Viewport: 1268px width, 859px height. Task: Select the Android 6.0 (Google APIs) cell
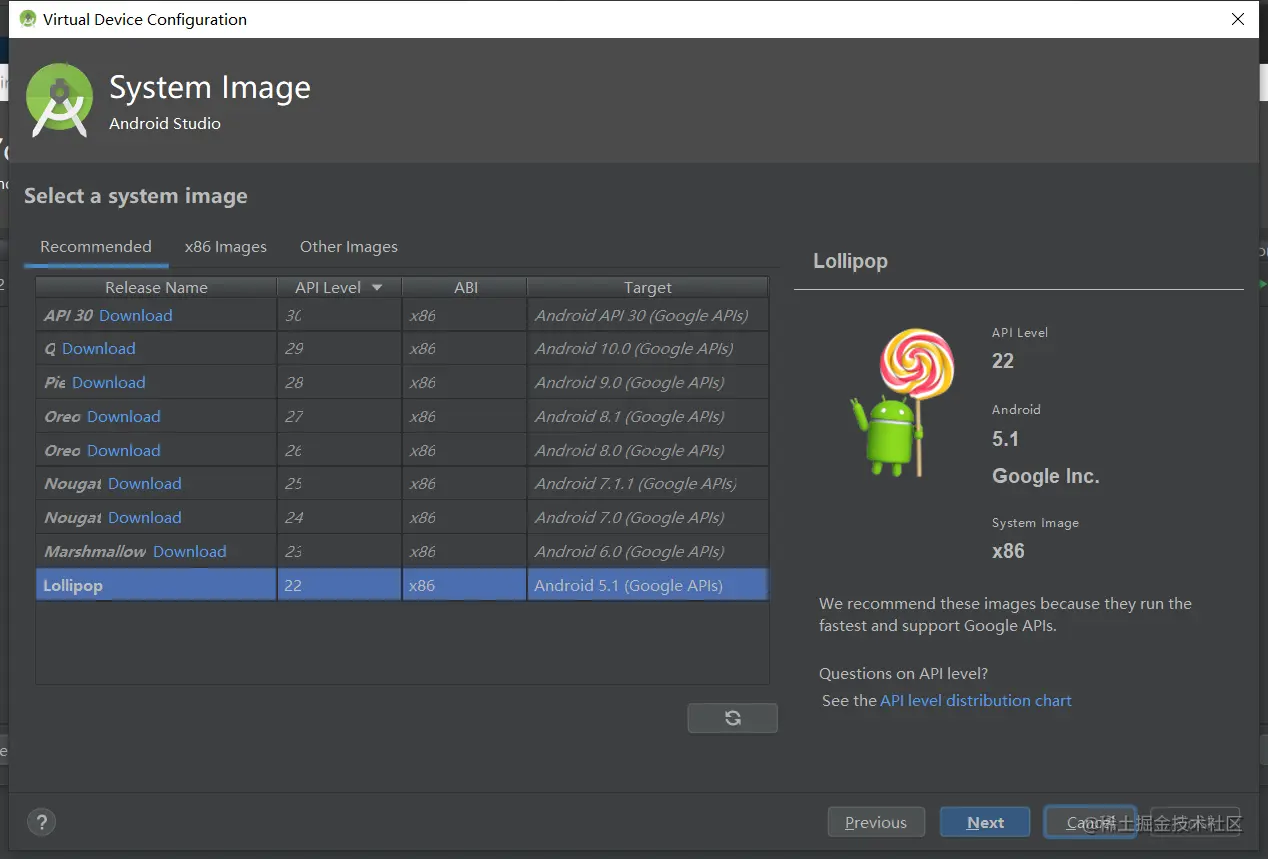coord(648,551)
